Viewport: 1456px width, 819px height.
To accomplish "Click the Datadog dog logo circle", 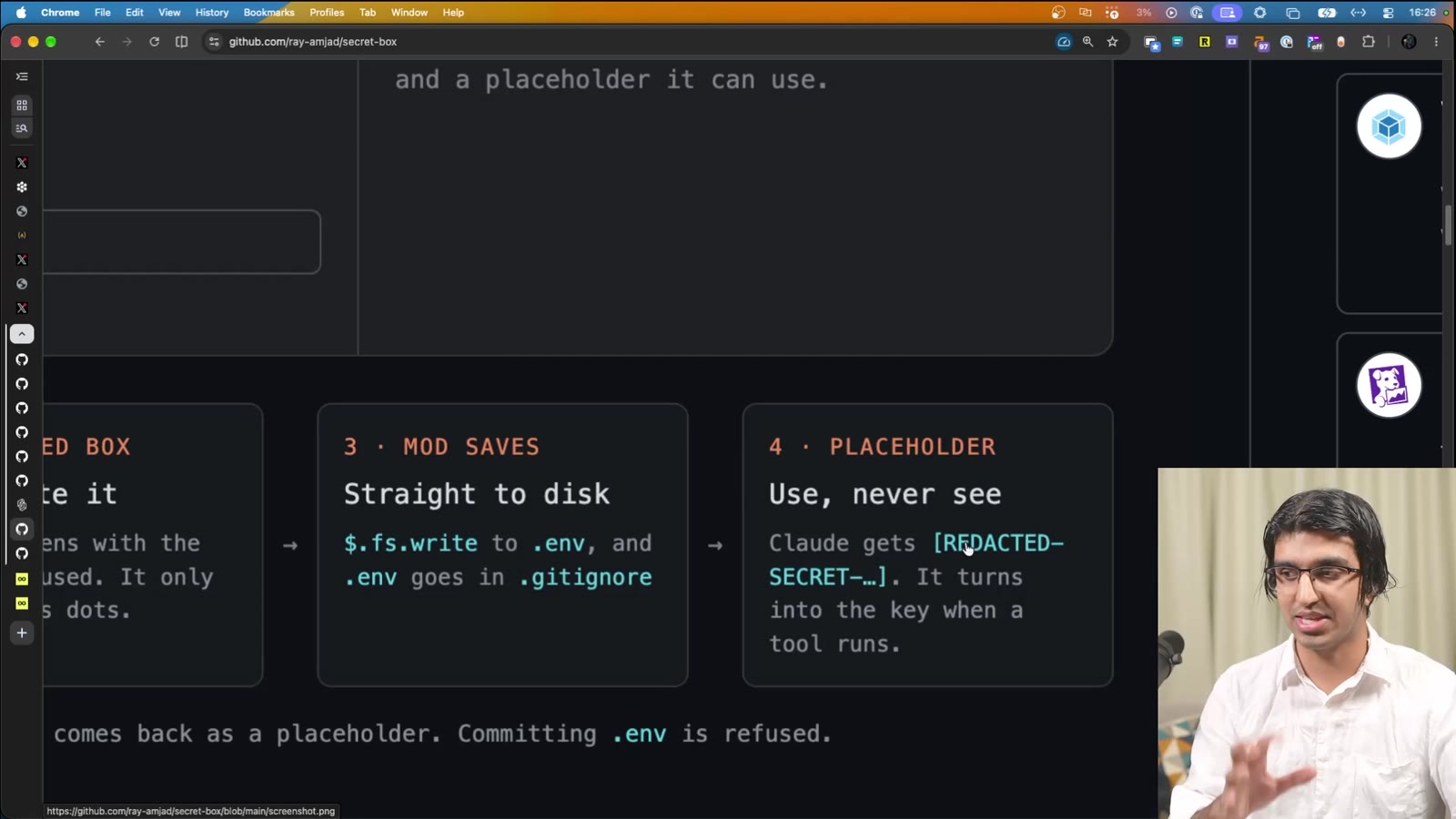I will click(x=1389, y=385).
